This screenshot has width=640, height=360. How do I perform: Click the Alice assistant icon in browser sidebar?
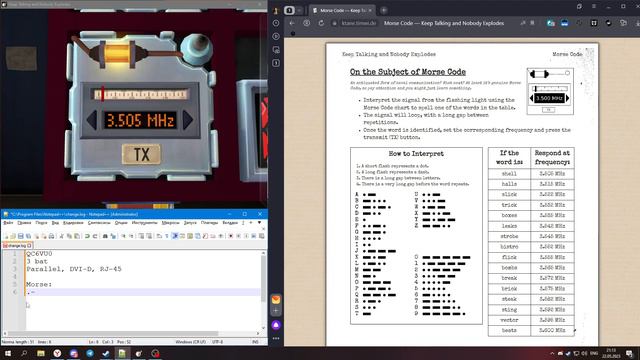coord(276,325)
